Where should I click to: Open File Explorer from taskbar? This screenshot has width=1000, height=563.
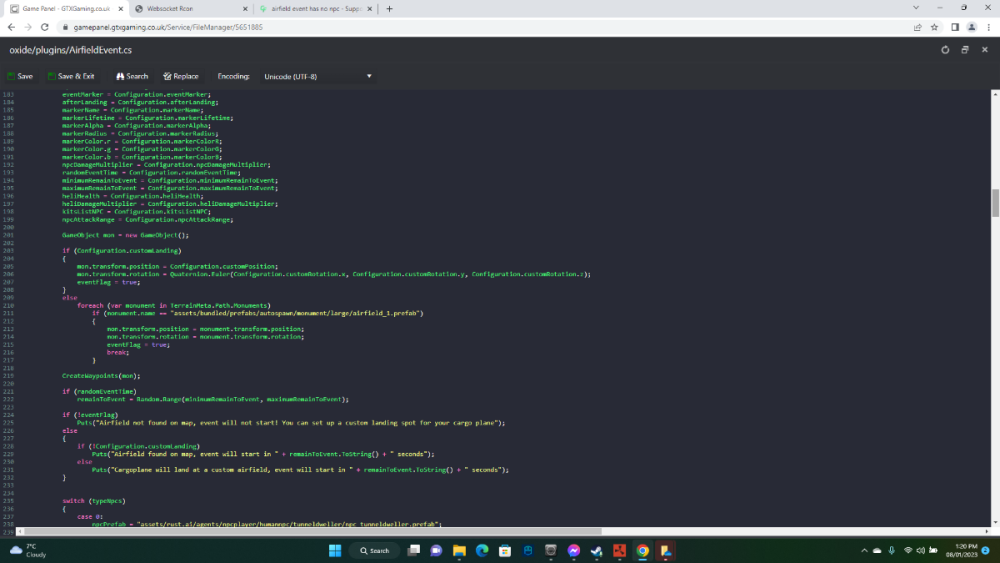click(459, 550)
